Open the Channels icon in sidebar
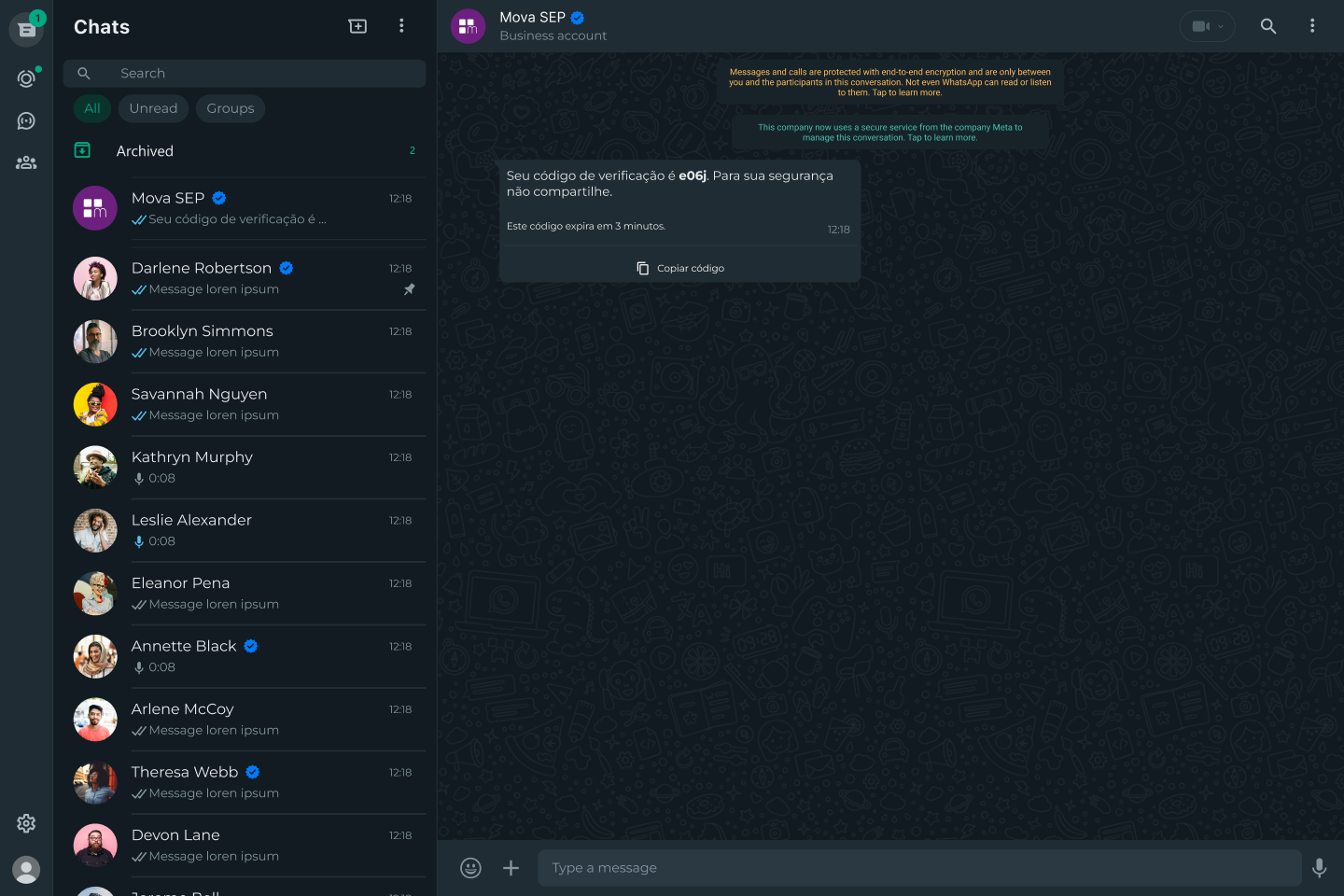Viewport: 1344px width, 896px height. 26,120
